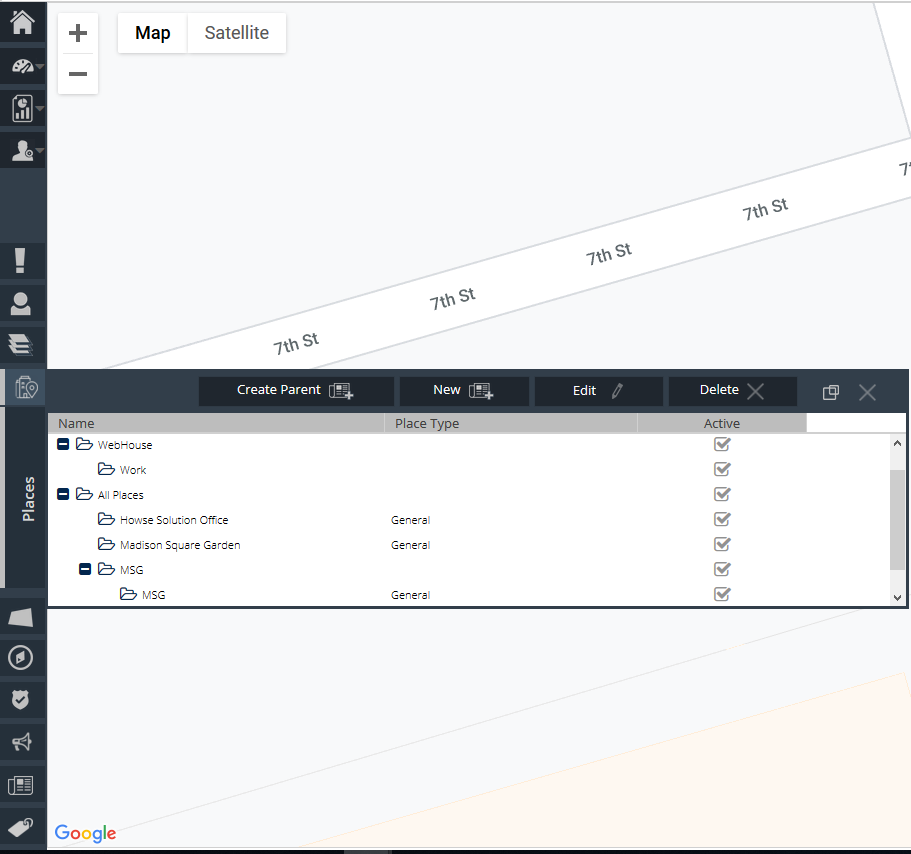Select the Work row under WebHouse
This screenshot has height=854, width=911.
click(468, 469)
